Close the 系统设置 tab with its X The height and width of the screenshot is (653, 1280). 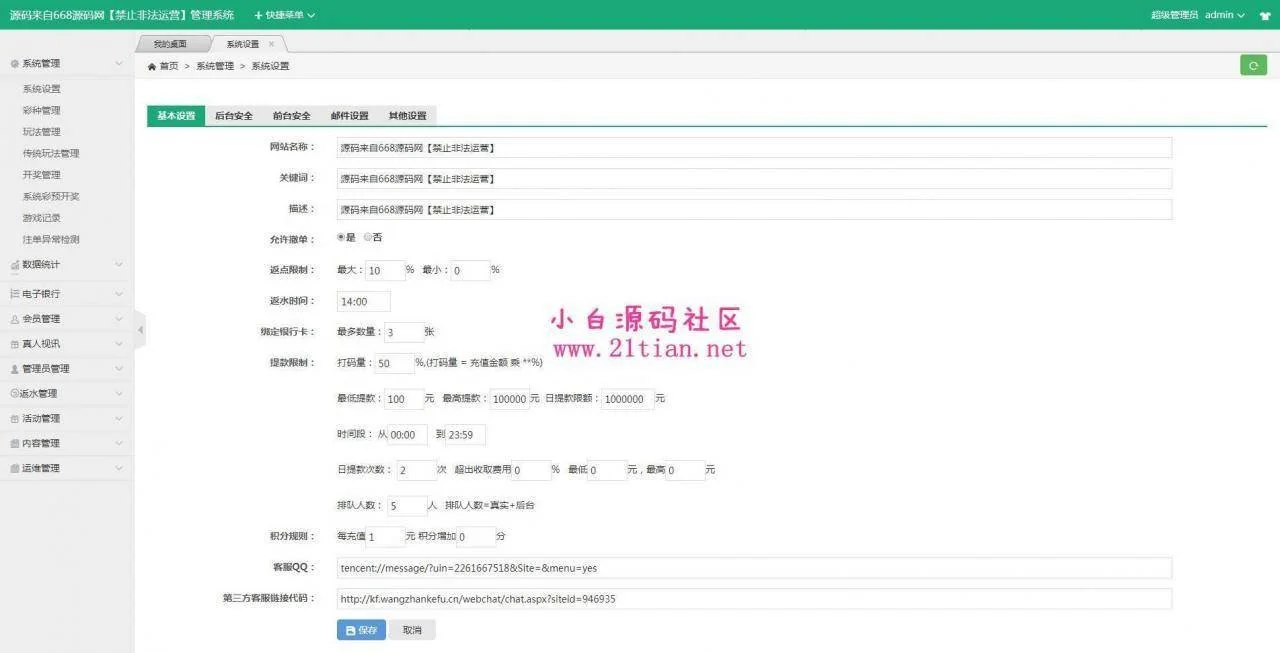(271, 44)
